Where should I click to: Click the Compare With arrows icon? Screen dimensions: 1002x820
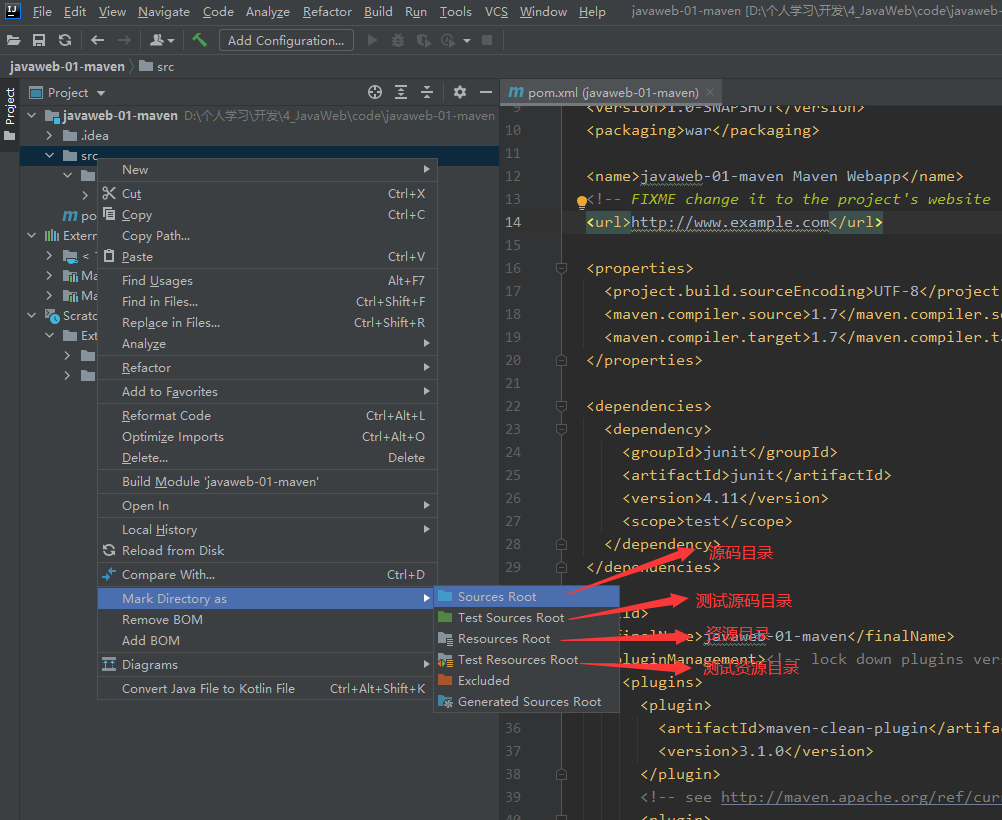109,574
